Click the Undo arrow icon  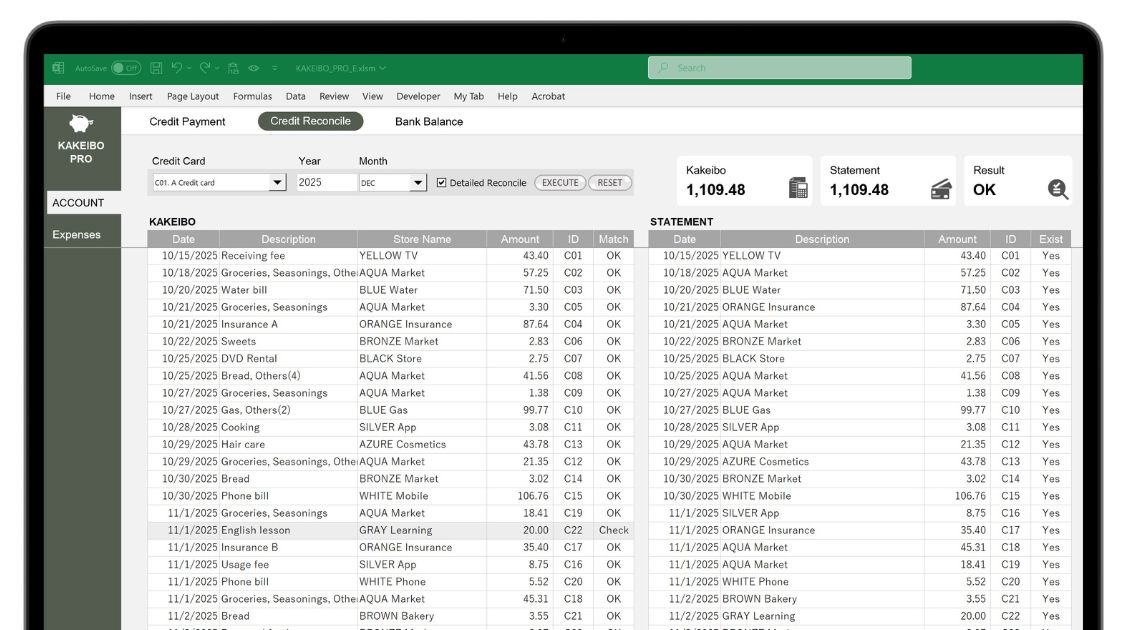coord(176,67)
